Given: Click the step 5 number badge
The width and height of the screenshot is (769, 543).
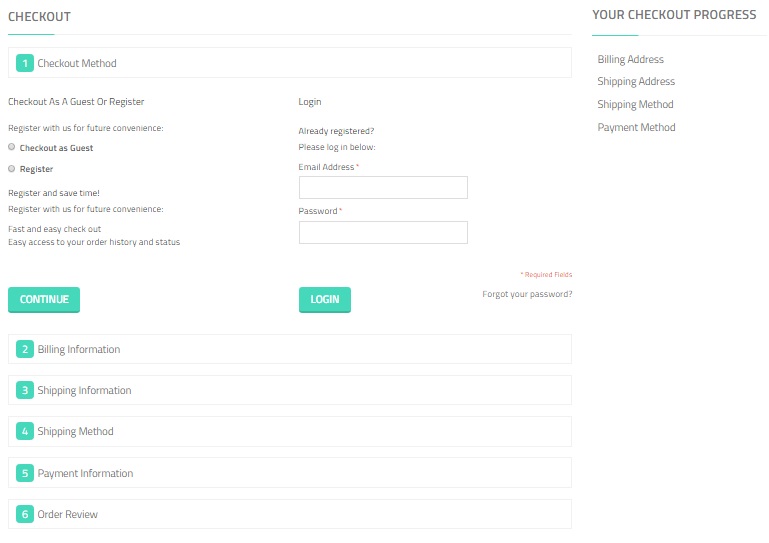Looking at the screenshot, I should click(x=25, y=473).
